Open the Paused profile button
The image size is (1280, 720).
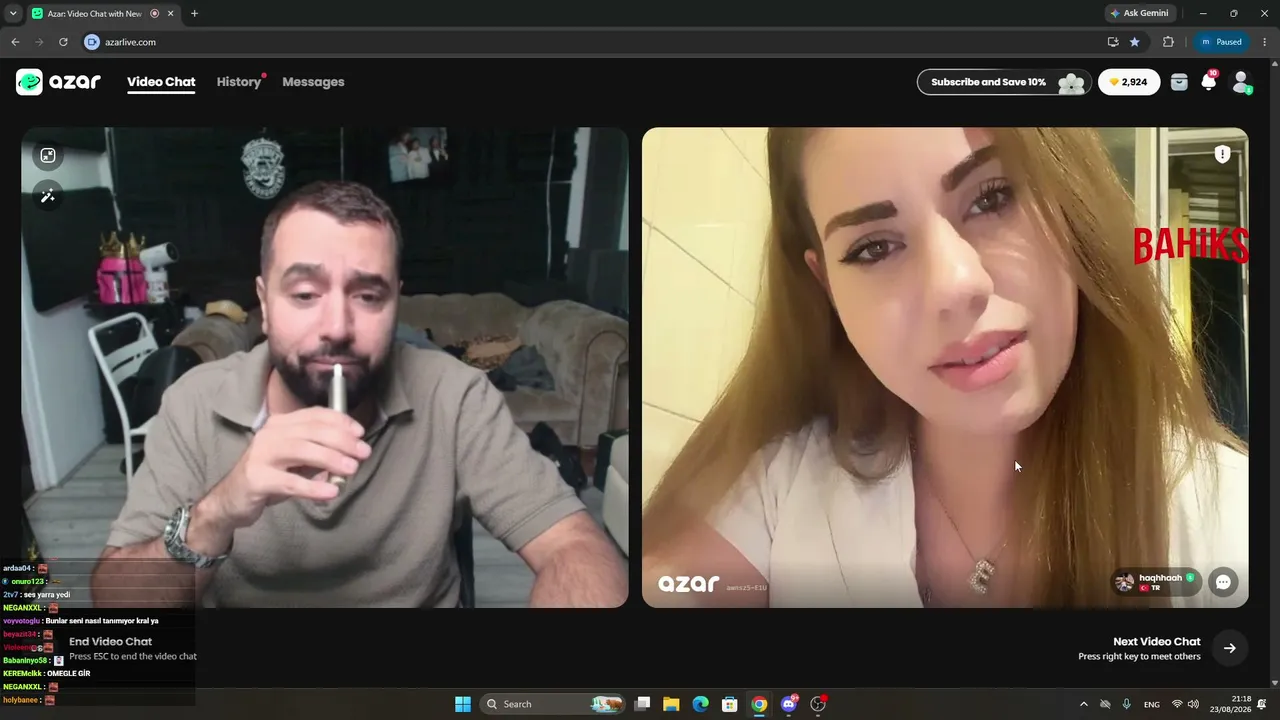click(1221, 42)
